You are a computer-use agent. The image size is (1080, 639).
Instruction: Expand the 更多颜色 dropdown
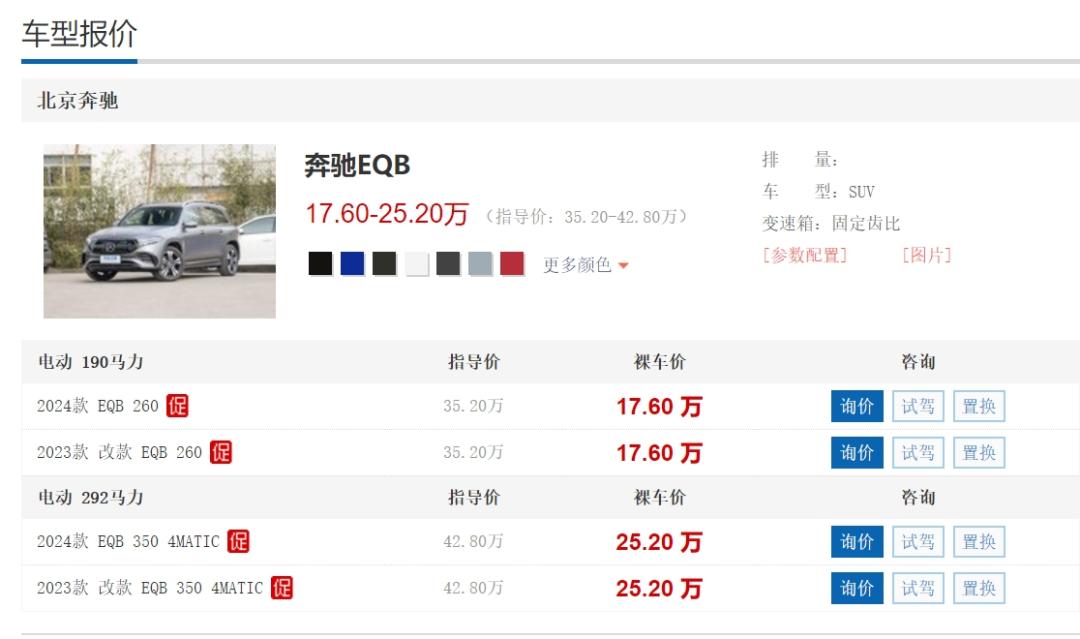pos(585,265)
